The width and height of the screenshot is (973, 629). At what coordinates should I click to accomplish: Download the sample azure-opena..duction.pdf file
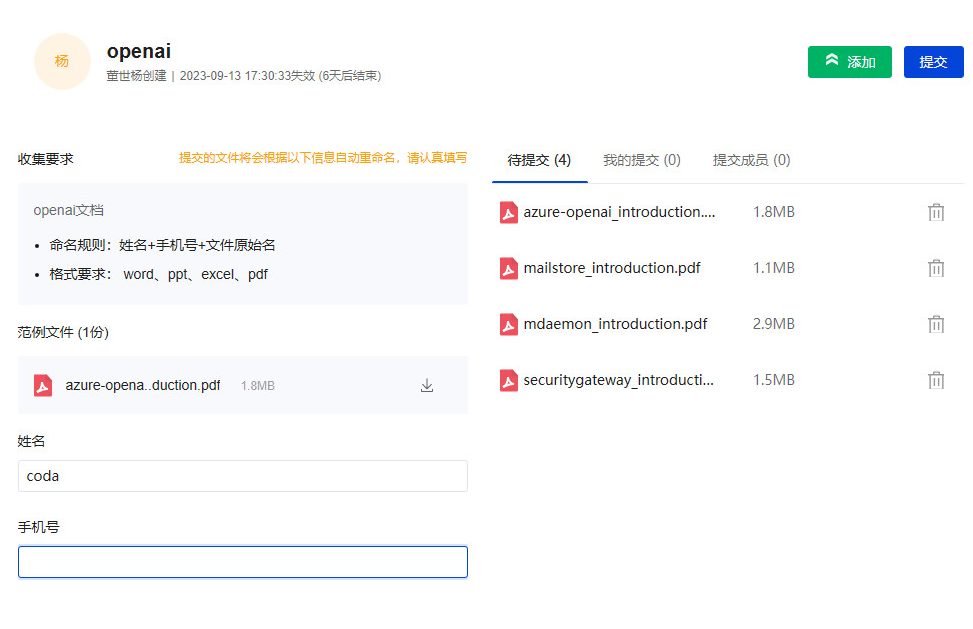coord(427,385)
